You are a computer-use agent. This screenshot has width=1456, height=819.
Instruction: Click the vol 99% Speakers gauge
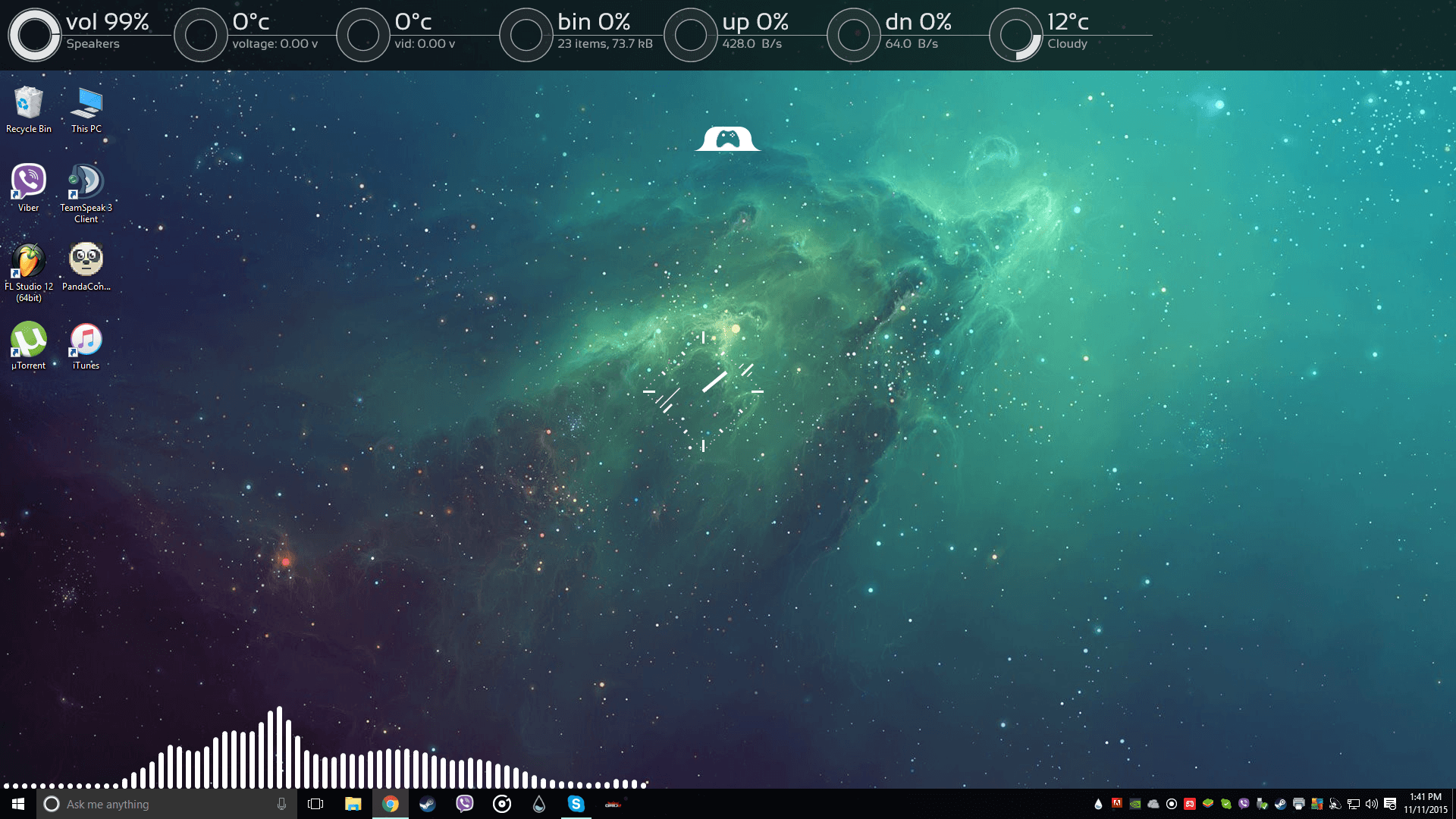(x=34, y=35)
